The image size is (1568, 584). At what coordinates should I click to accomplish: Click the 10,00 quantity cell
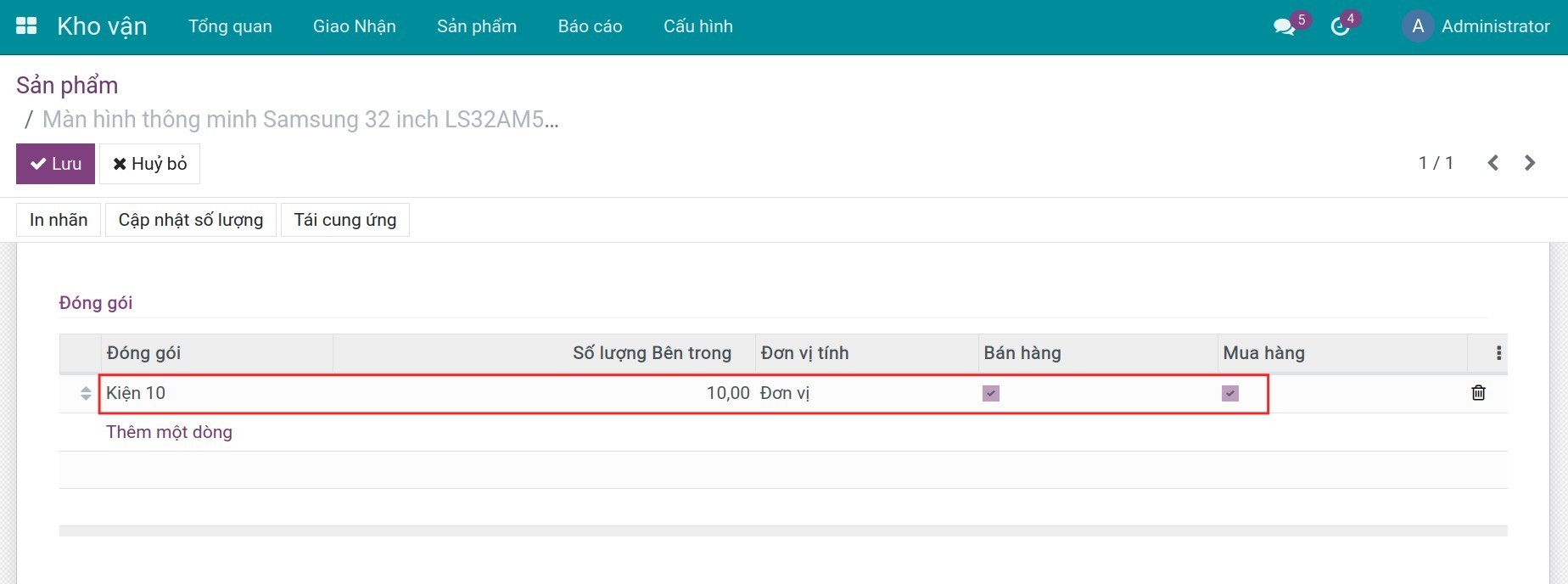544,393
